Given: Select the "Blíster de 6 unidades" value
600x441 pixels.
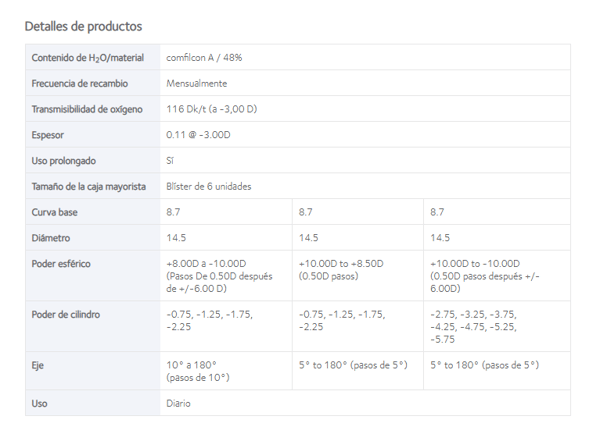Looking at the screenshot, I should pyautogui.click(x=208, y=186).
